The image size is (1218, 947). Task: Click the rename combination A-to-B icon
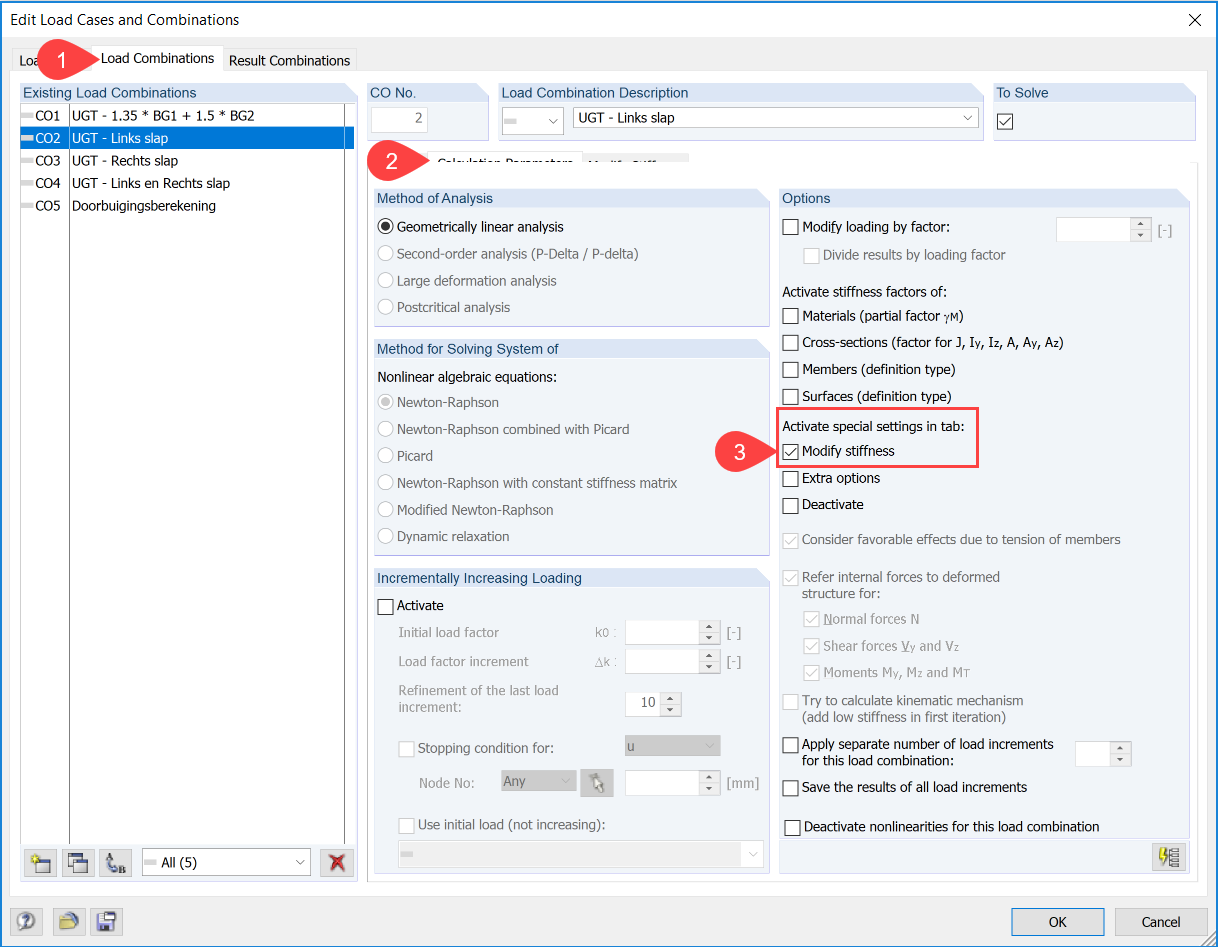115,862
